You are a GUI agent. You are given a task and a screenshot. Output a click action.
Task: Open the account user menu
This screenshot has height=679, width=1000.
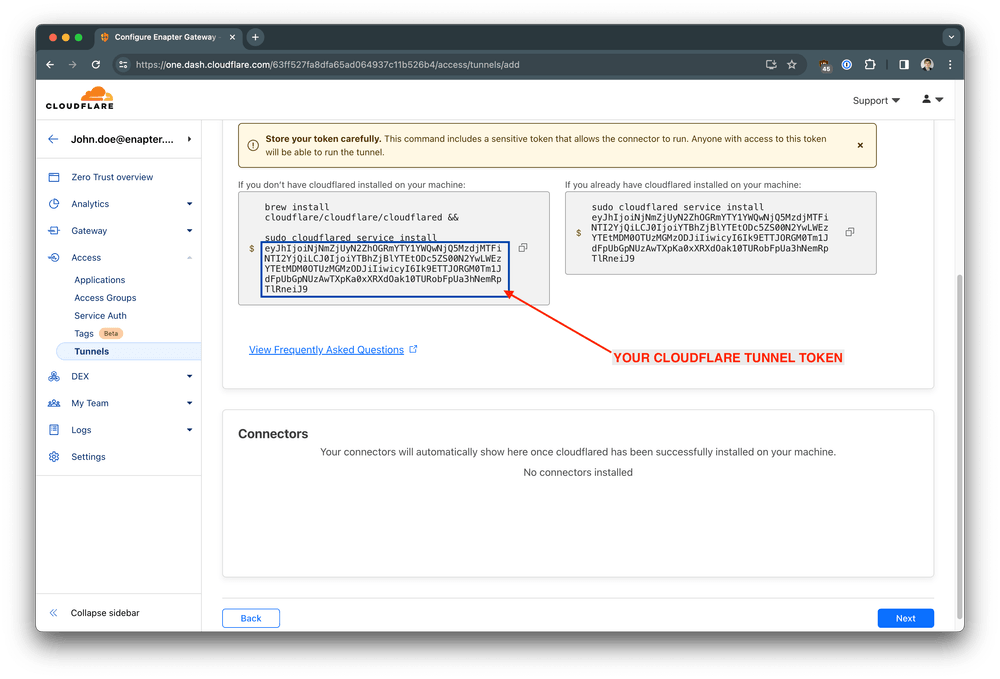tap(931, 99)
